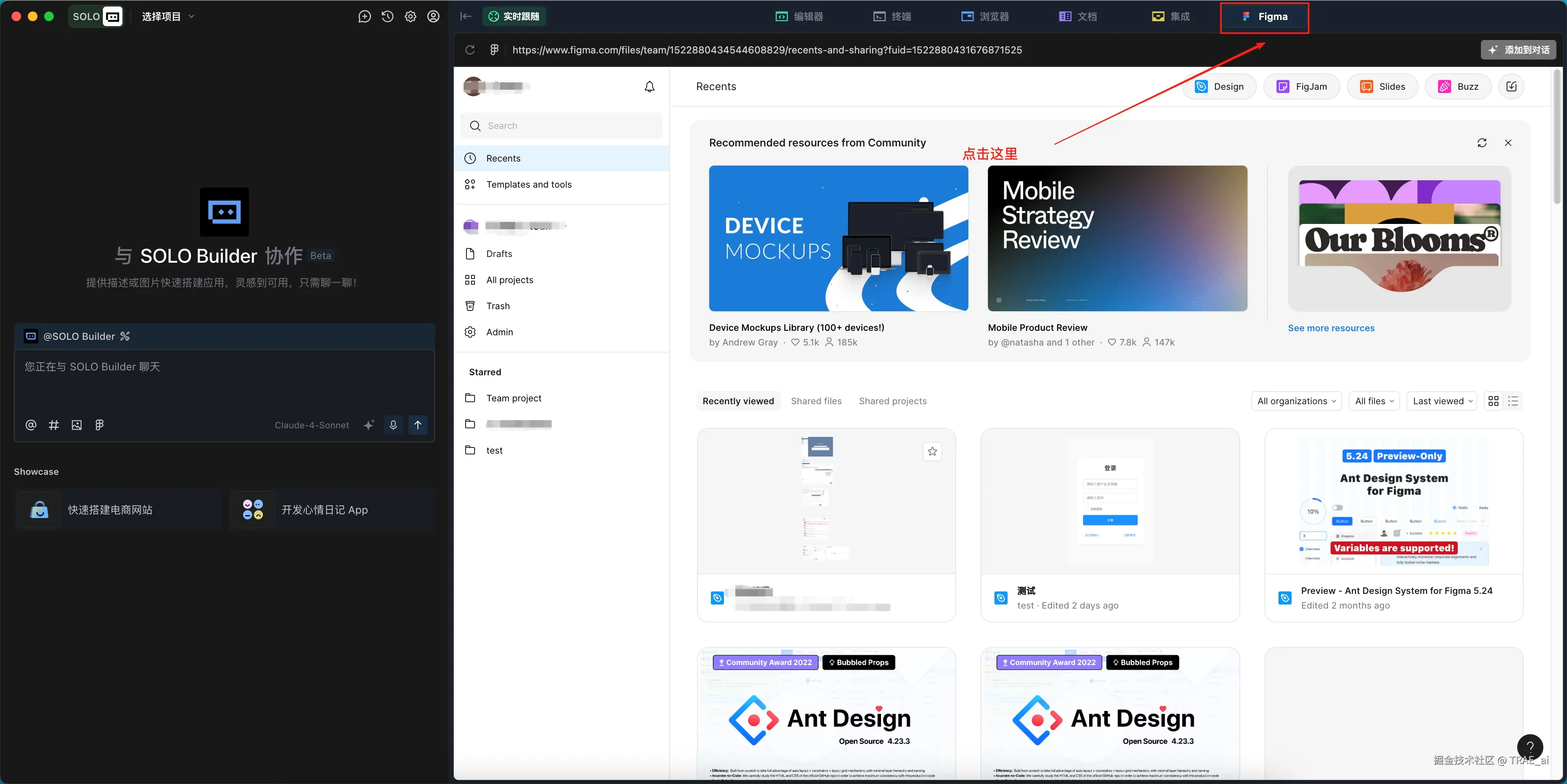Reload the embedded browser page
Image resolution: width=1567 pixels, height=784 pixels.
(470, 50)
